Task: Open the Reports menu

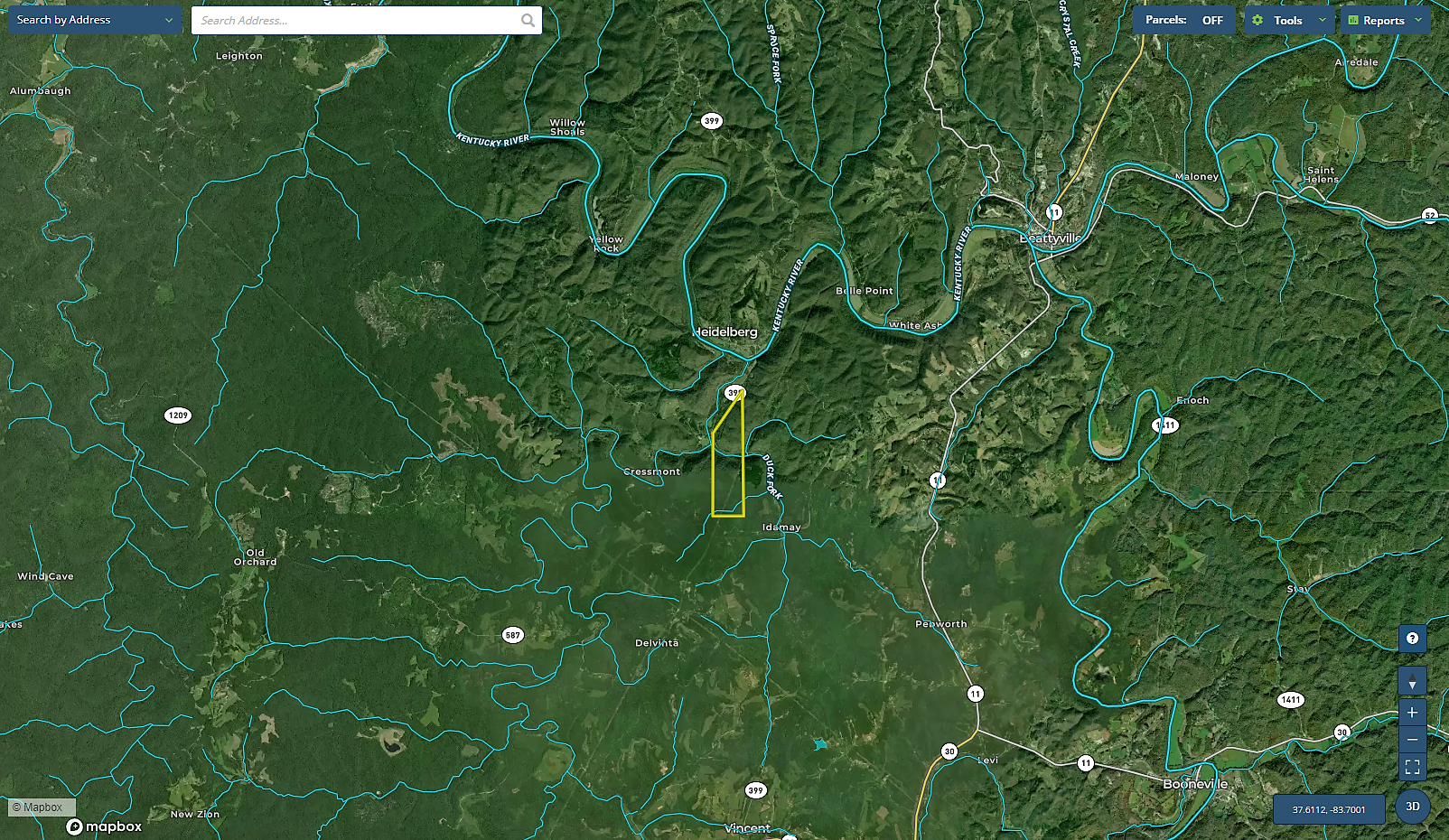Action: 1386,20
